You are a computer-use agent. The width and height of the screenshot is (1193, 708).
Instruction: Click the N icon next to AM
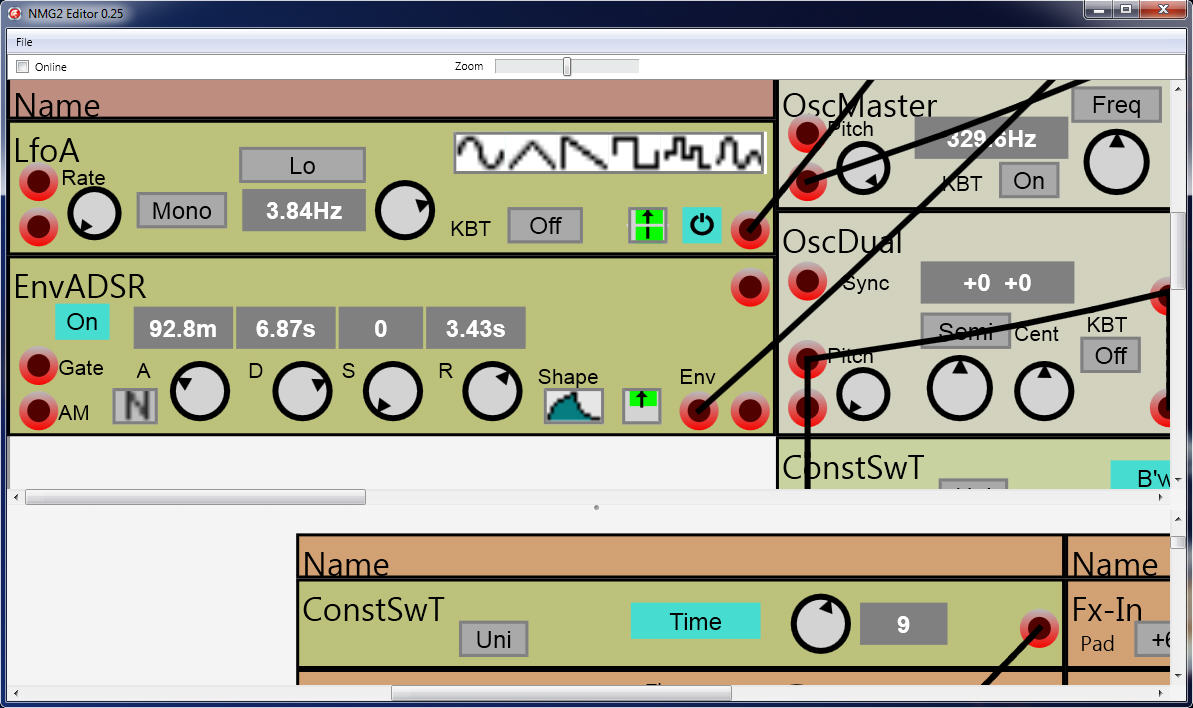pyautogui.click(x=135, y=406)
